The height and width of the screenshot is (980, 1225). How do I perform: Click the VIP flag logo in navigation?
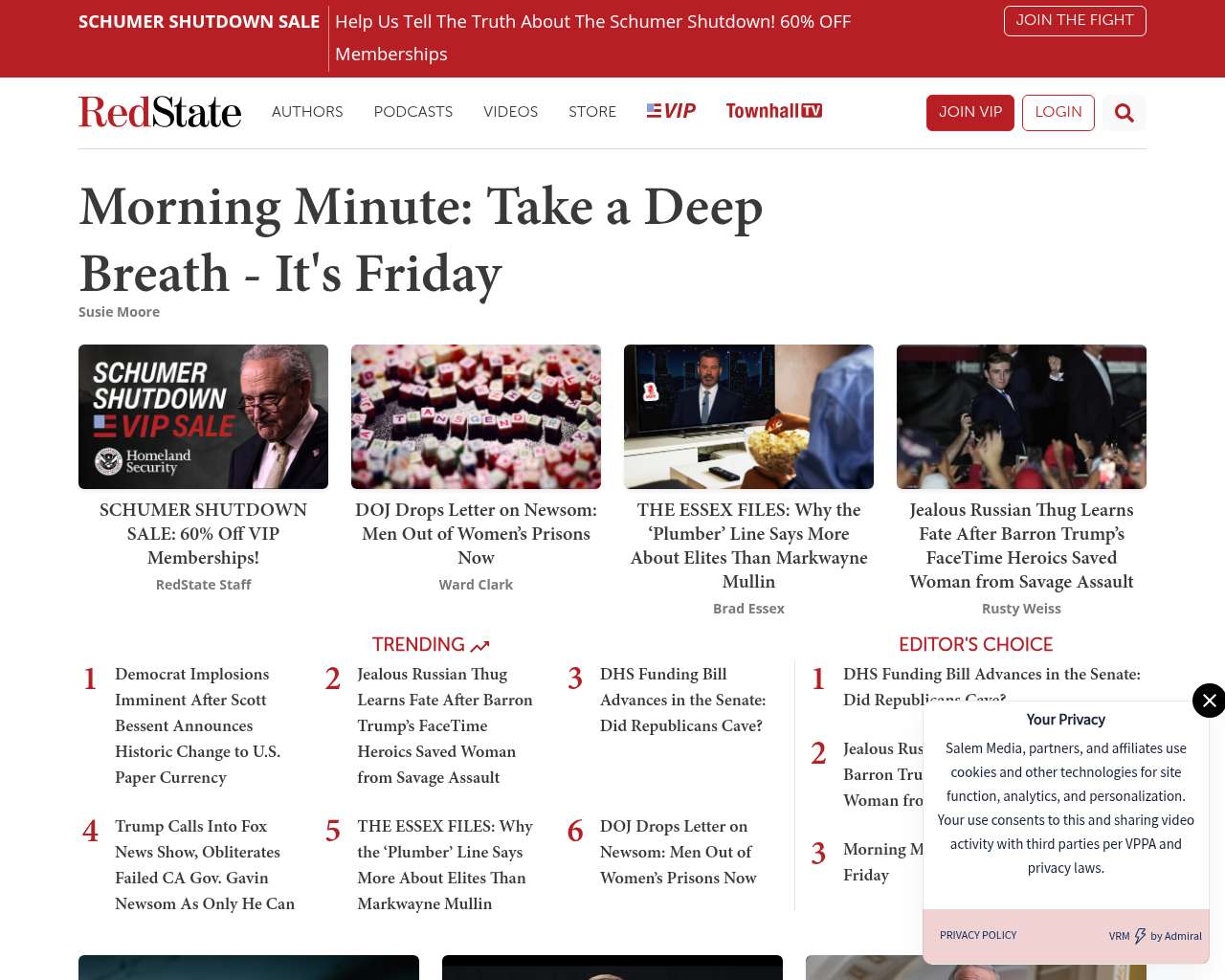pos(671,111)
